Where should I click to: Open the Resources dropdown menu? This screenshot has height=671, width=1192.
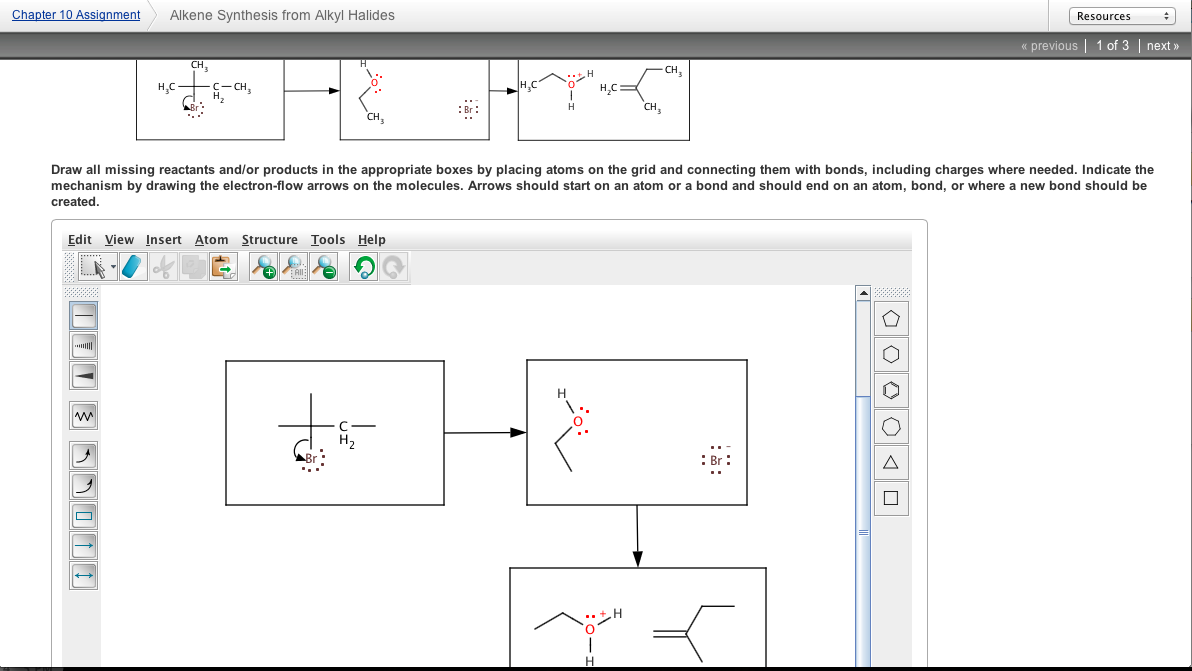tap(1122, 15)
